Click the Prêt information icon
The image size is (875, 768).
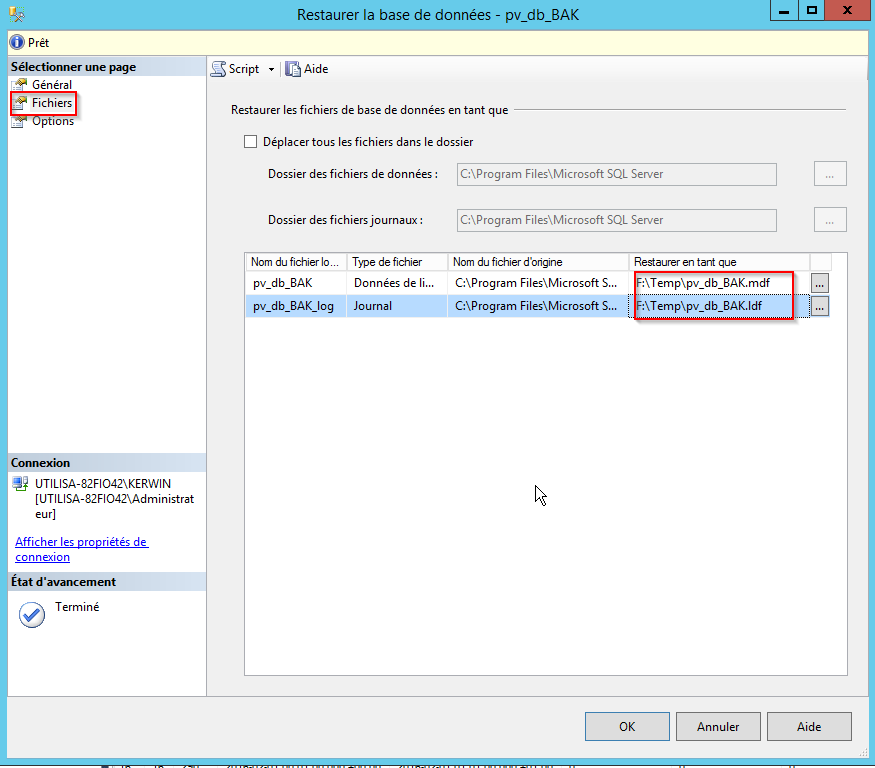16,43
